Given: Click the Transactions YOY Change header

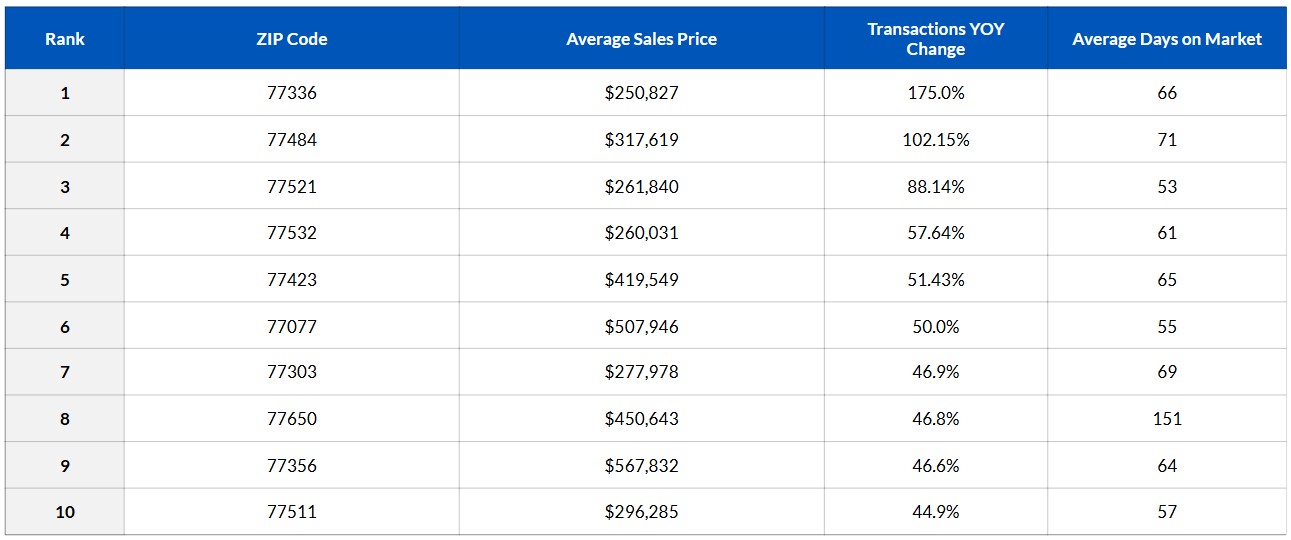Looking at the screenshot, I should tap(935, 39).
